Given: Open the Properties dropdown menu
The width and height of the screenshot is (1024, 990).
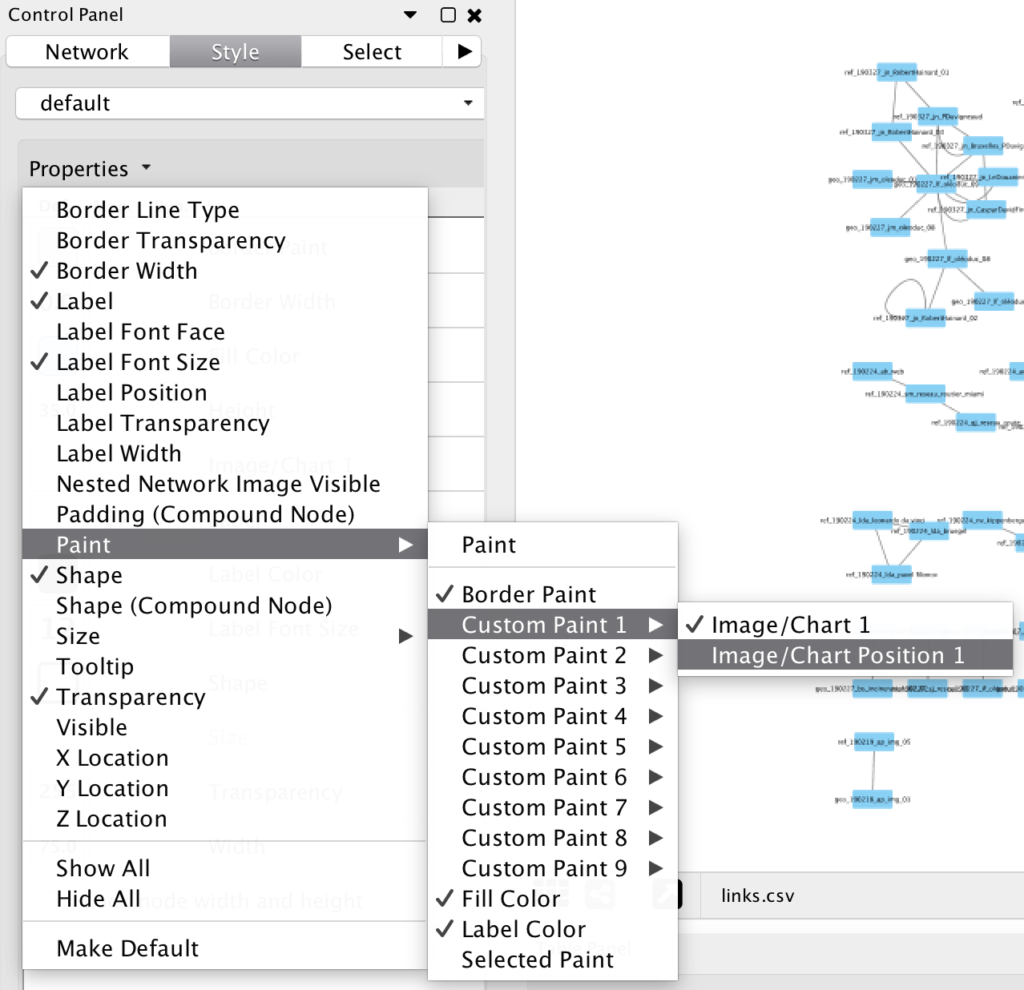Looking at the screenshot, I should tap(90, 169).
